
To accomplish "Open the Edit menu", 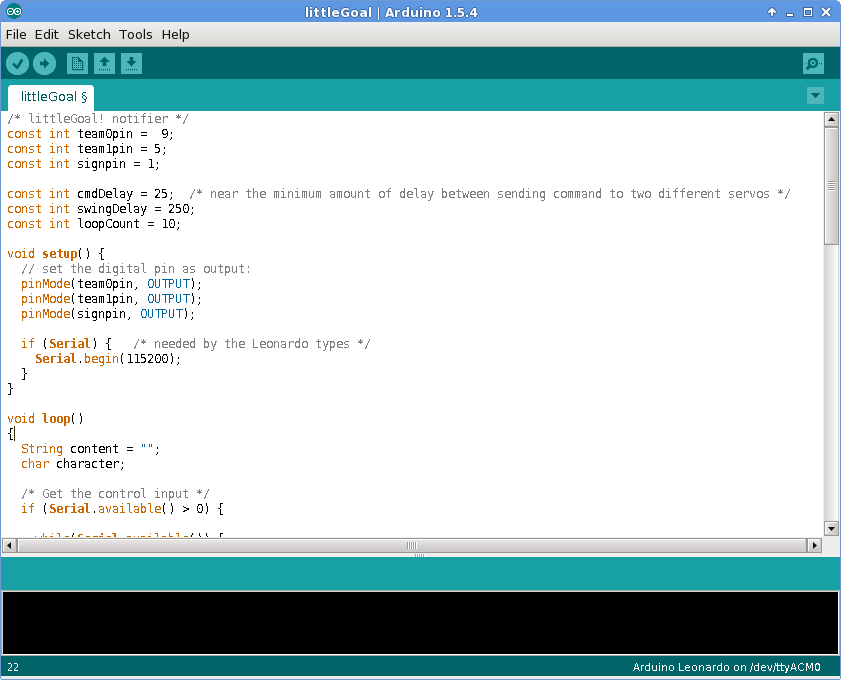I will click(x=47, y=34).
